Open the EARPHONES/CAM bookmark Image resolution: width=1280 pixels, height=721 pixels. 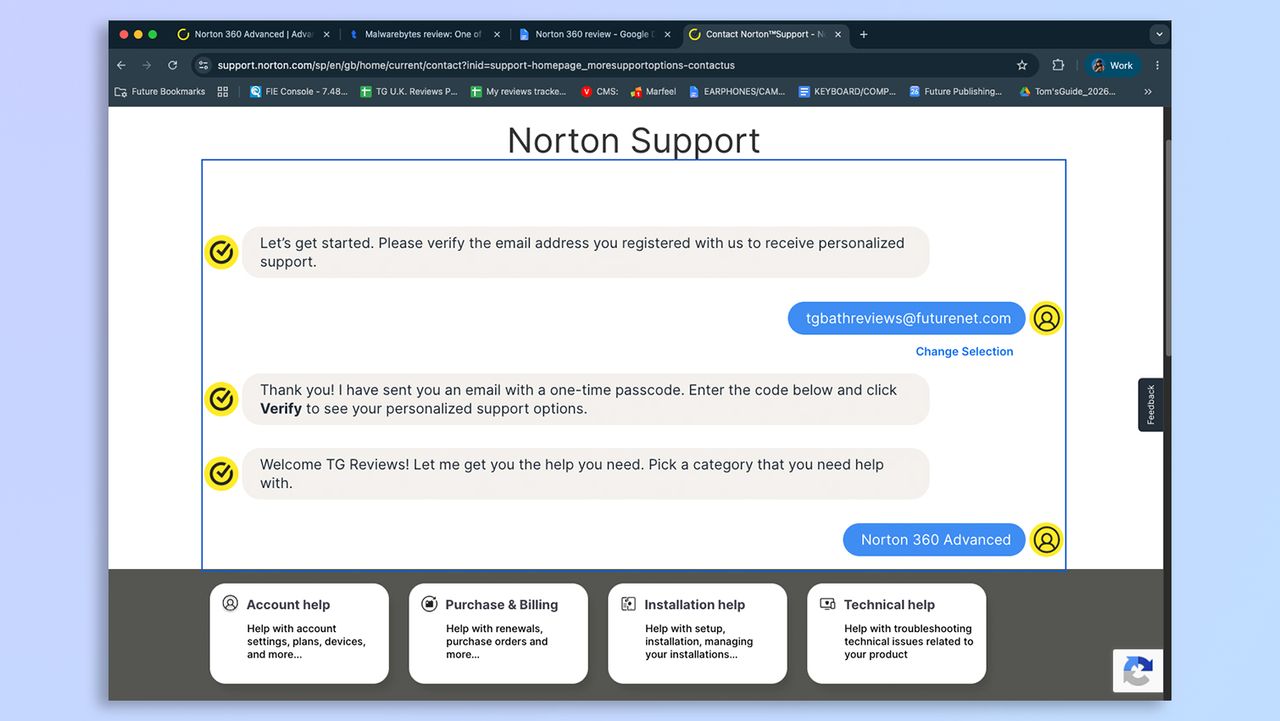(737, 91)
